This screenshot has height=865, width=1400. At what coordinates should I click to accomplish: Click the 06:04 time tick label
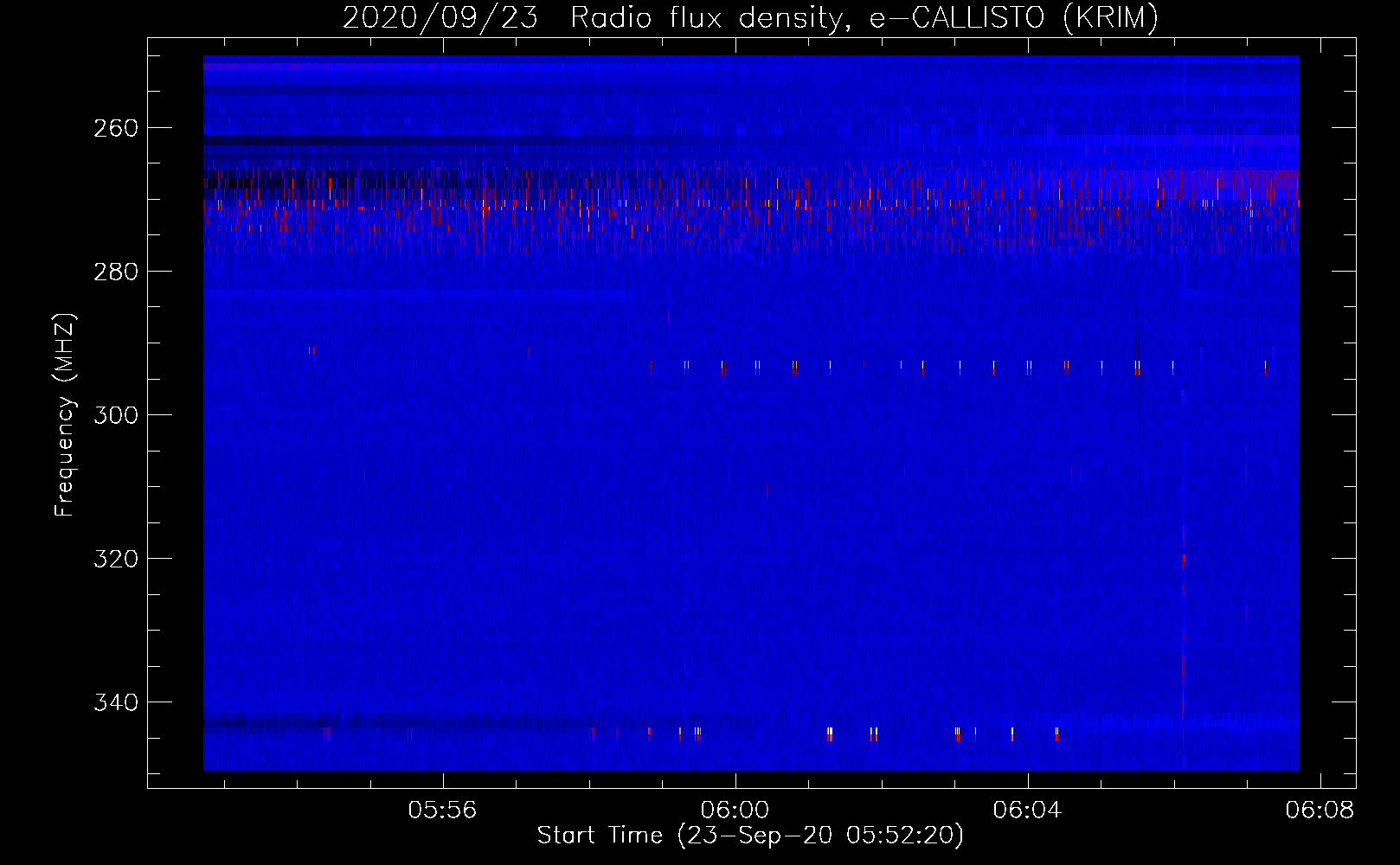click(x=1027, y=811)
